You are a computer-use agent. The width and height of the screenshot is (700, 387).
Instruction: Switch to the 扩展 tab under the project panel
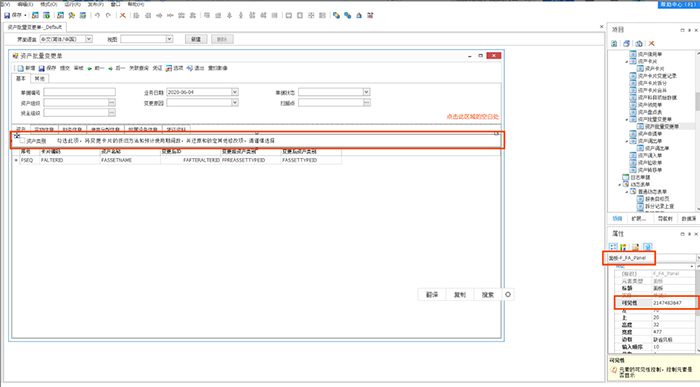coord(639,219)
